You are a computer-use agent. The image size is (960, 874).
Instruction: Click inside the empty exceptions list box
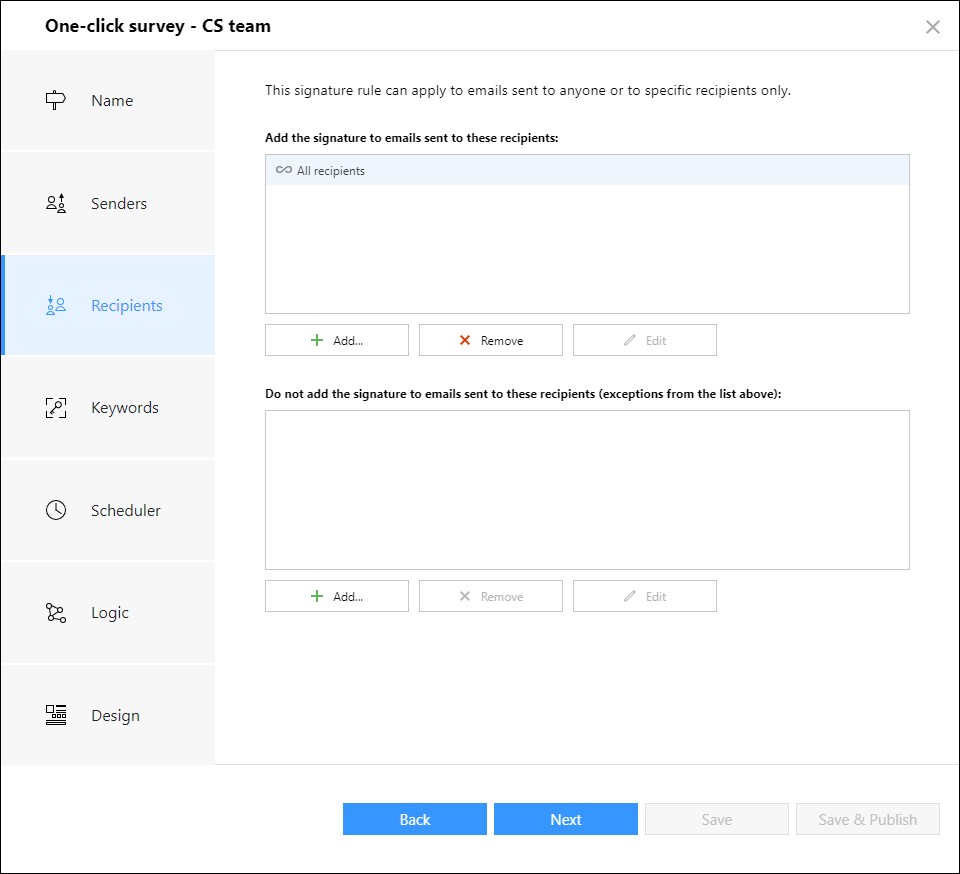tap(587, 490)
